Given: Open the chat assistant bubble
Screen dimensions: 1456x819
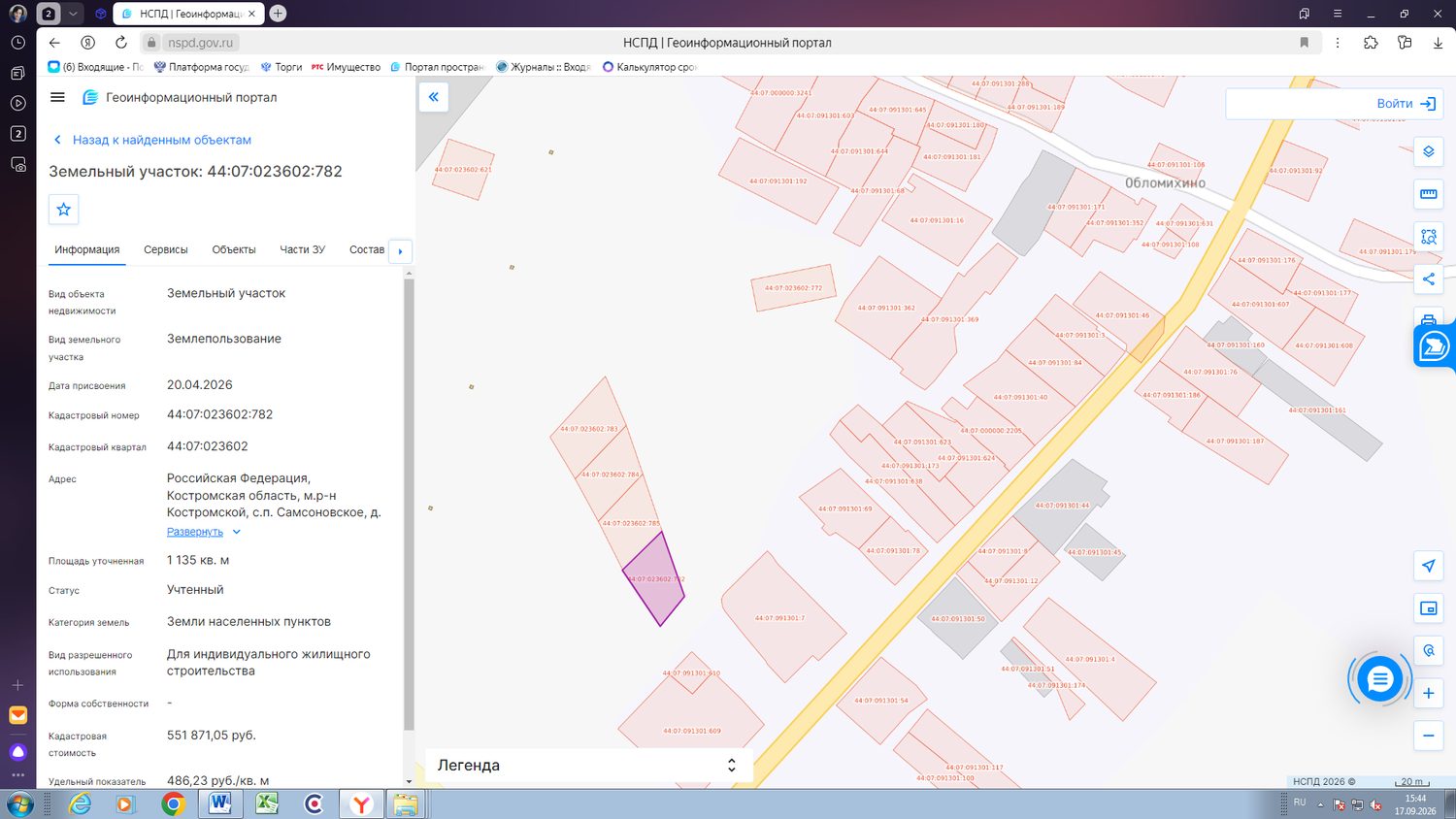Looking at the screenshot, I should click(1379, 679).
